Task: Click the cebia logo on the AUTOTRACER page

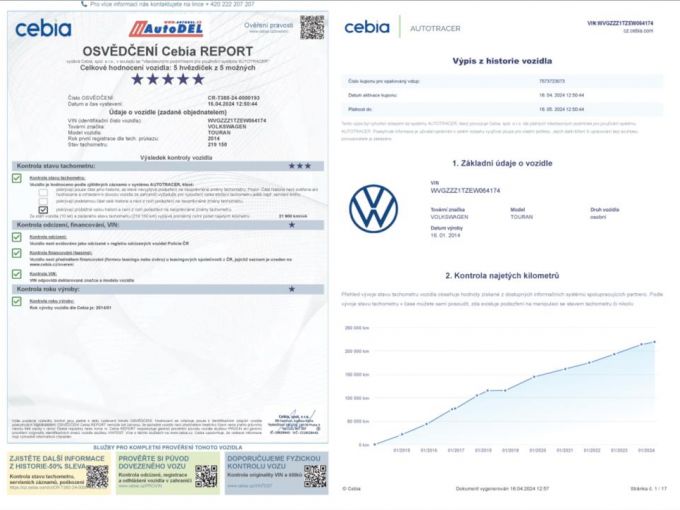Action: [367, 27]
